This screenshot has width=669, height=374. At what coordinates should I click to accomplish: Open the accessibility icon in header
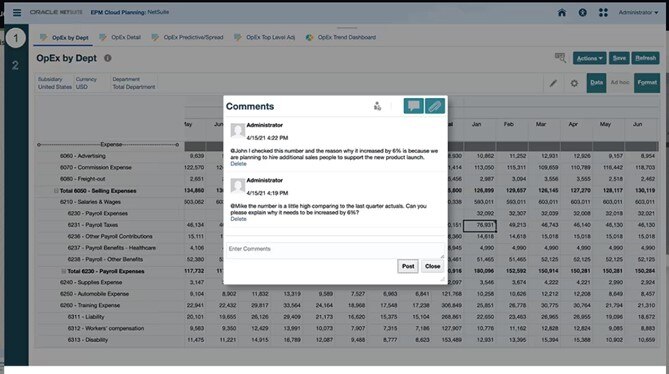point(582,12)
